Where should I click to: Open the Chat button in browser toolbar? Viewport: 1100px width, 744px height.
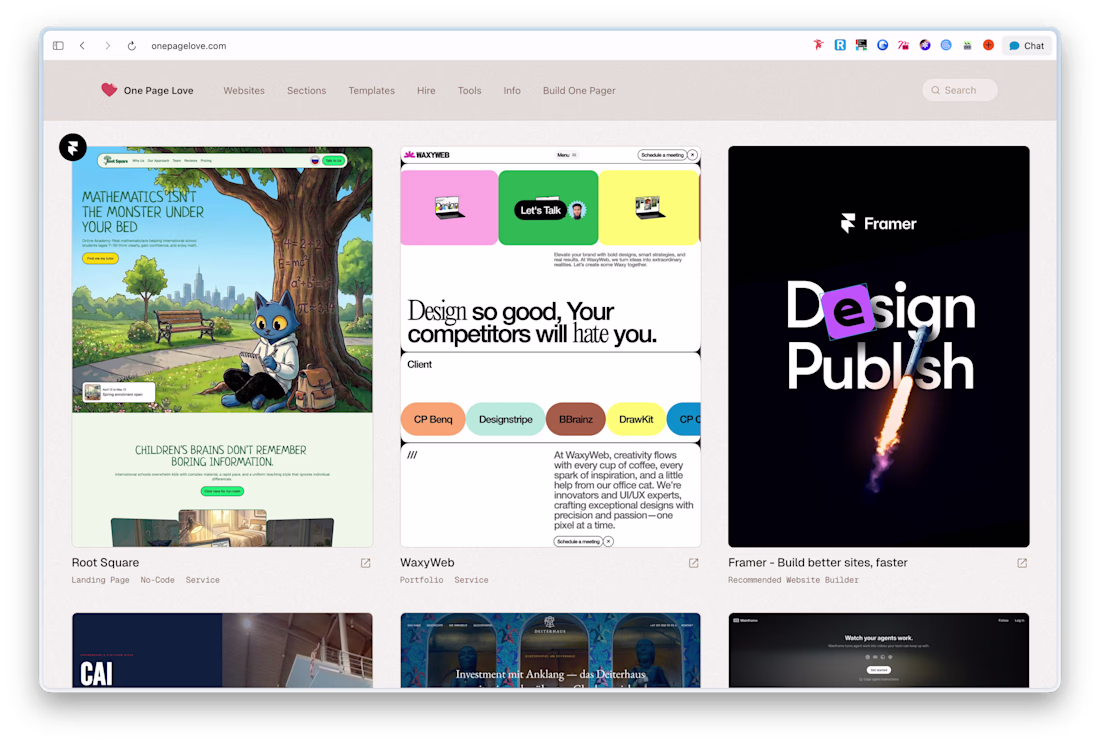[x=1026, y=46]
